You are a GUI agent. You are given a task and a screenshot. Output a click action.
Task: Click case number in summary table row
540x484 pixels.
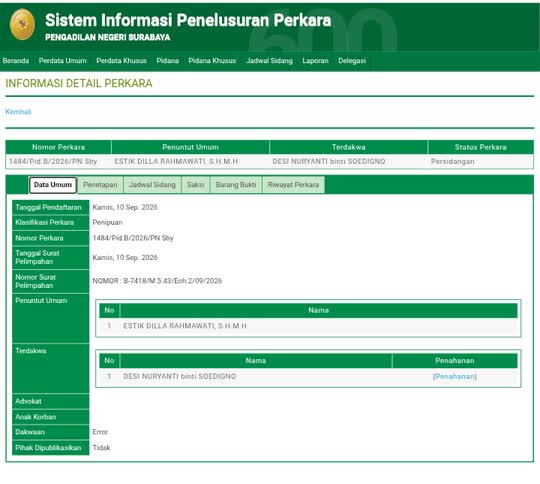point(53,162)
